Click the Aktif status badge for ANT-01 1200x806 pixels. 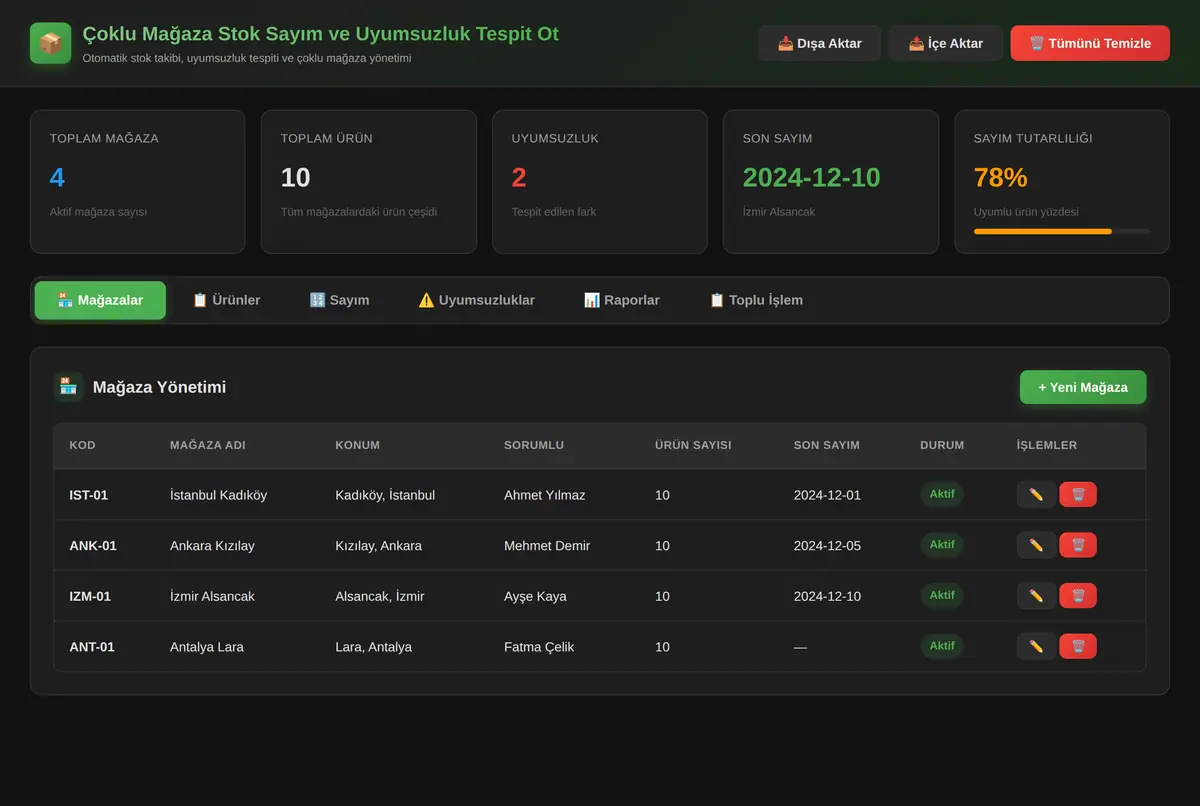[942, 646]
